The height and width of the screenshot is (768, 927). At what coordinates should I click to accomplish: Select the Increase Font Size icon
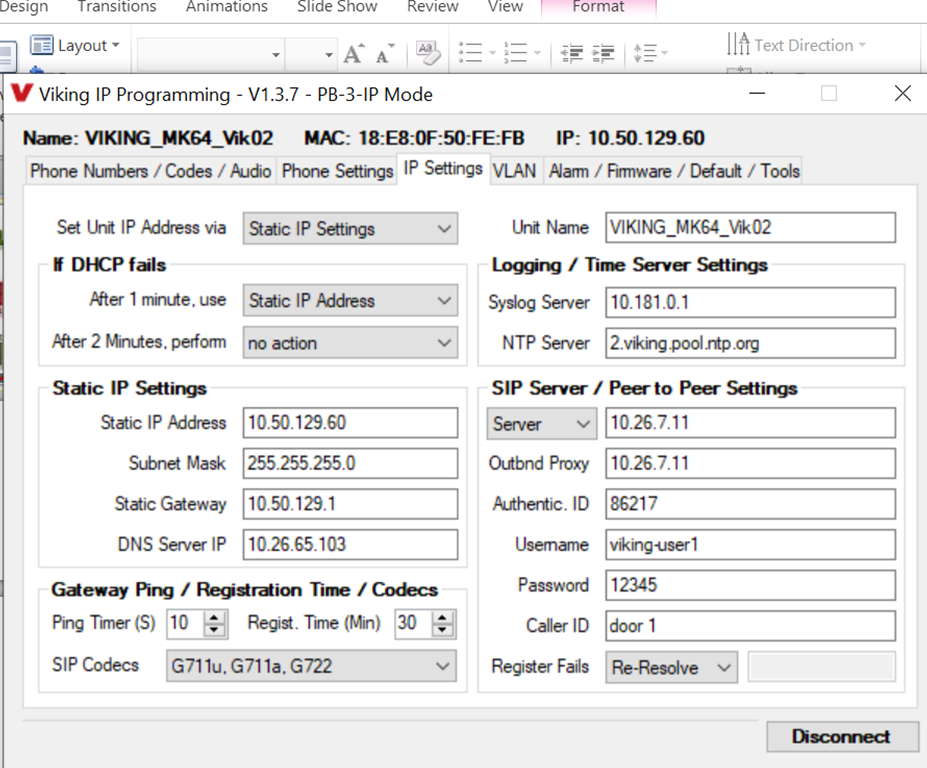(x=352, y=54)
